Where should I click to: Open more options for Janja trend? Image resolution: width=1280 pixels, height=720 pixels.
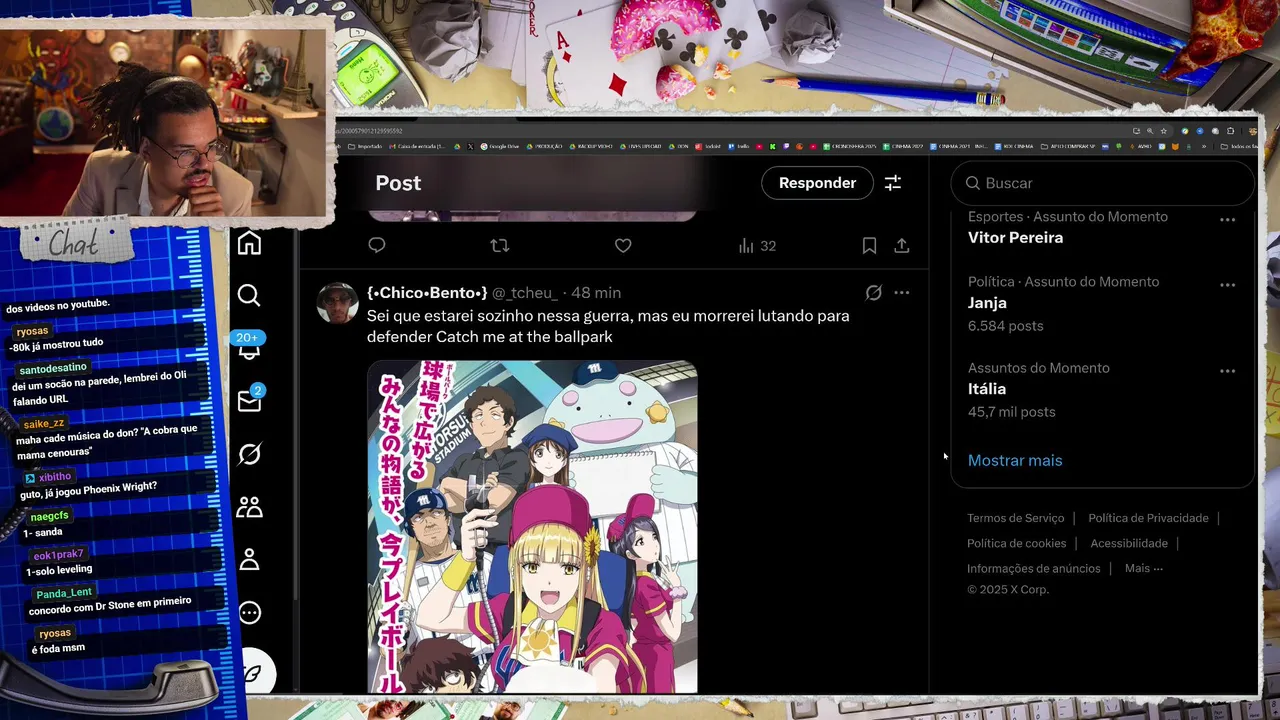point(1227,284)
